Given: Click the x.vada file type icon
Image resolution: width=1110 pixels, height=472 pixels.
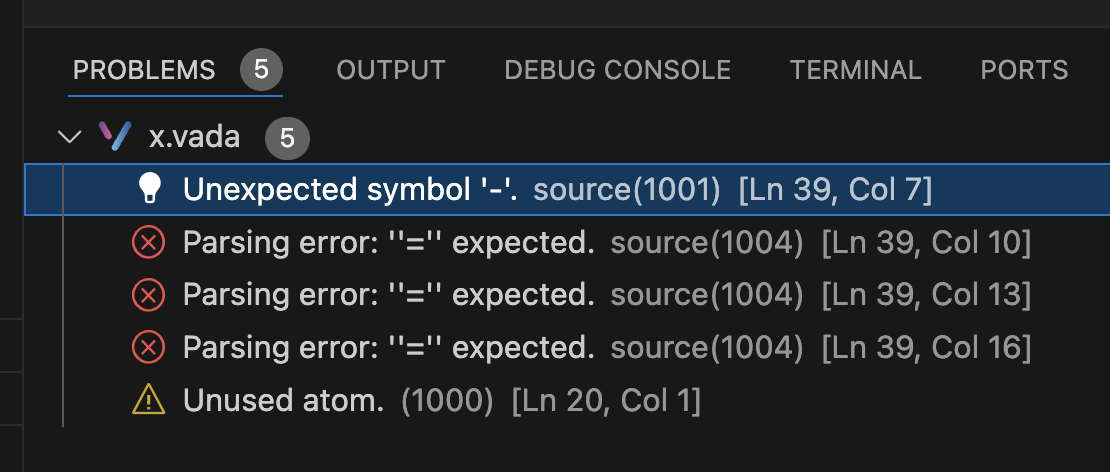Looking at the screenshot, I should (x=115, y=137).
